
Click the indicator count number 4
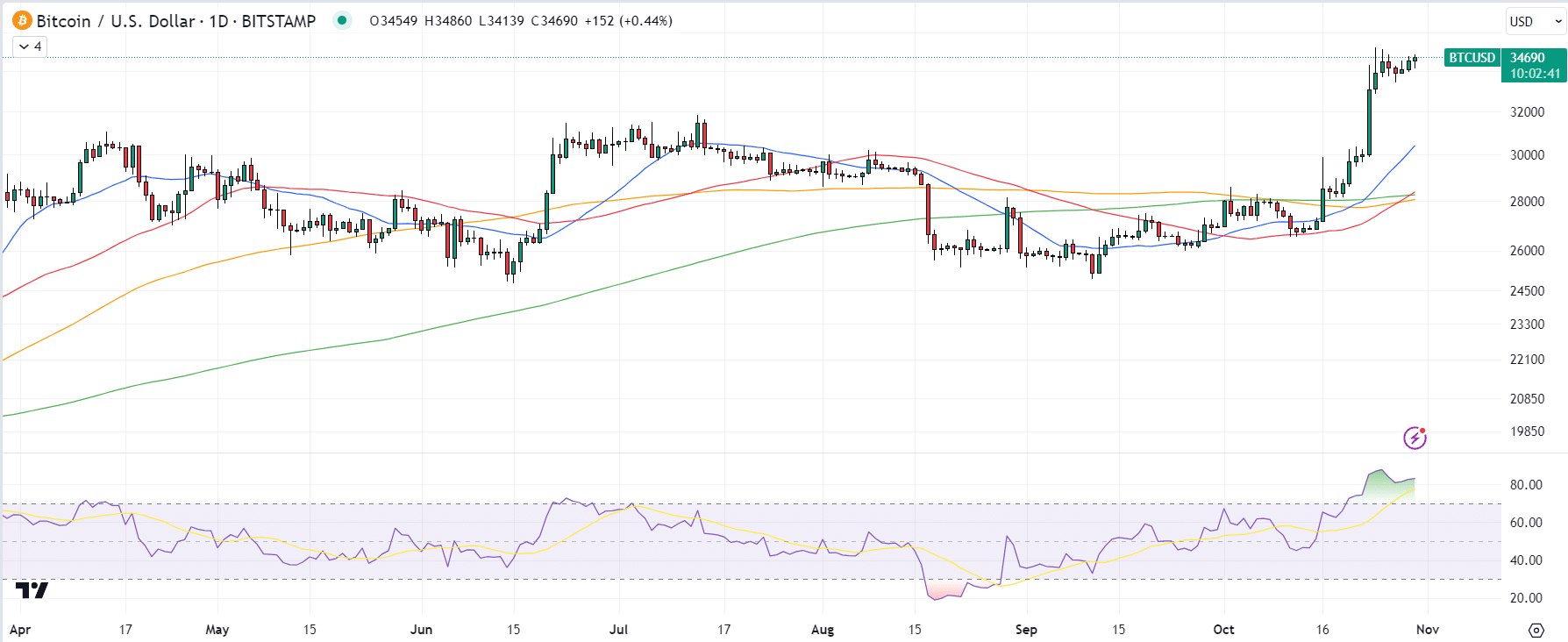click(38, 46)
